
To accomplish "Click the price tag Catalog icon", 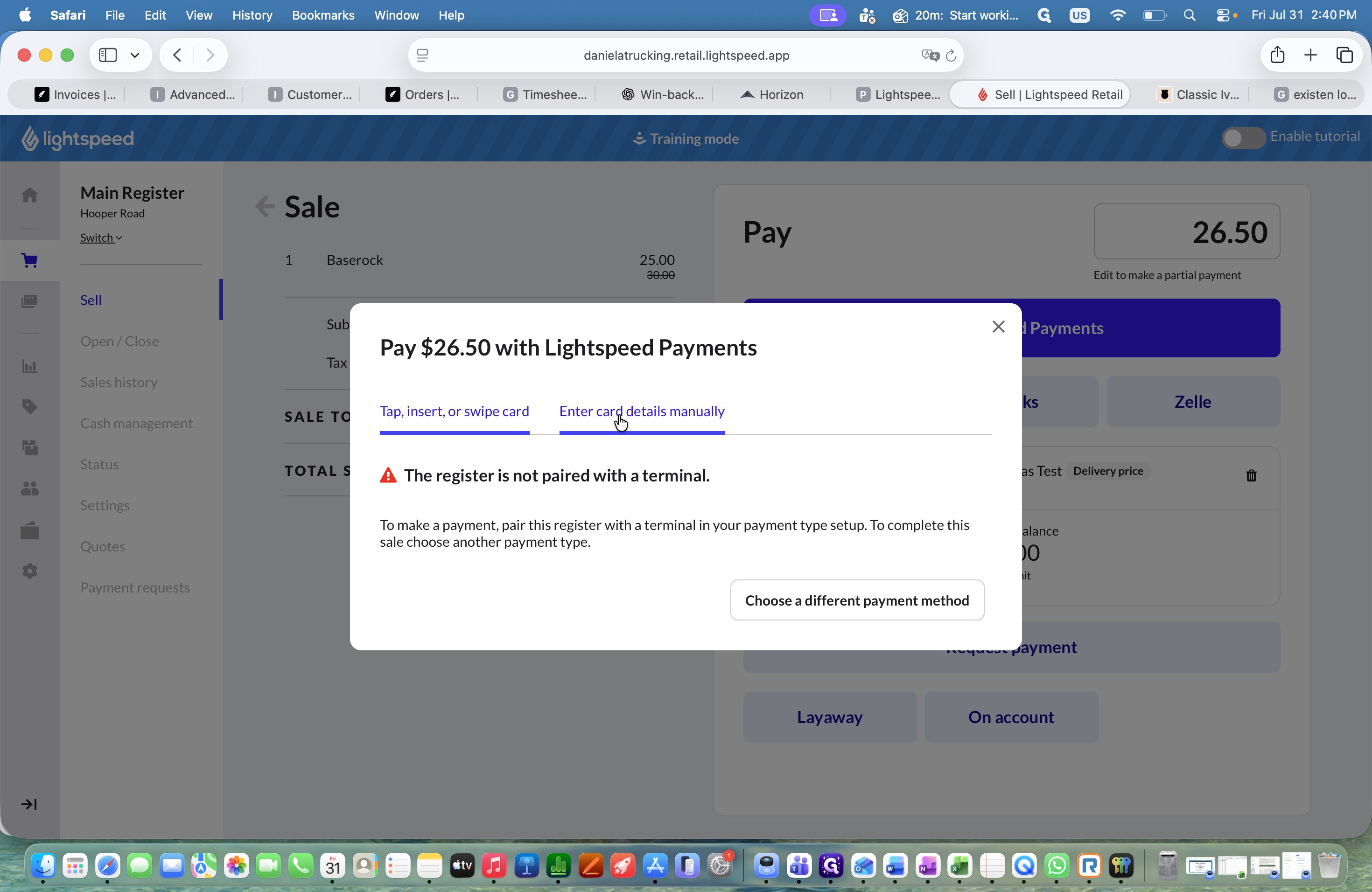I will click(29, 407).
